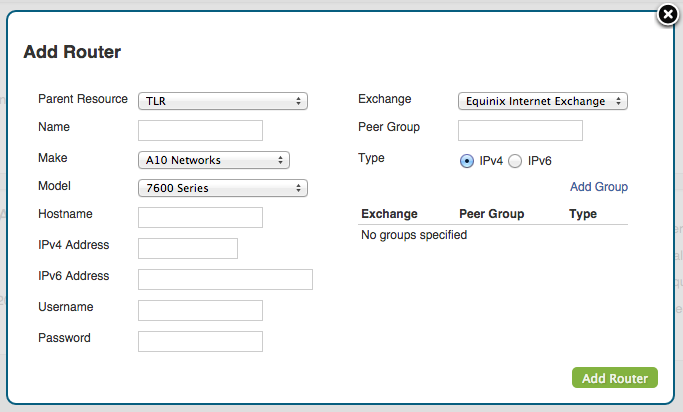Select the IPv4 radio button
This screenshot has width=683, height=412.
click(x=467, y=161)
